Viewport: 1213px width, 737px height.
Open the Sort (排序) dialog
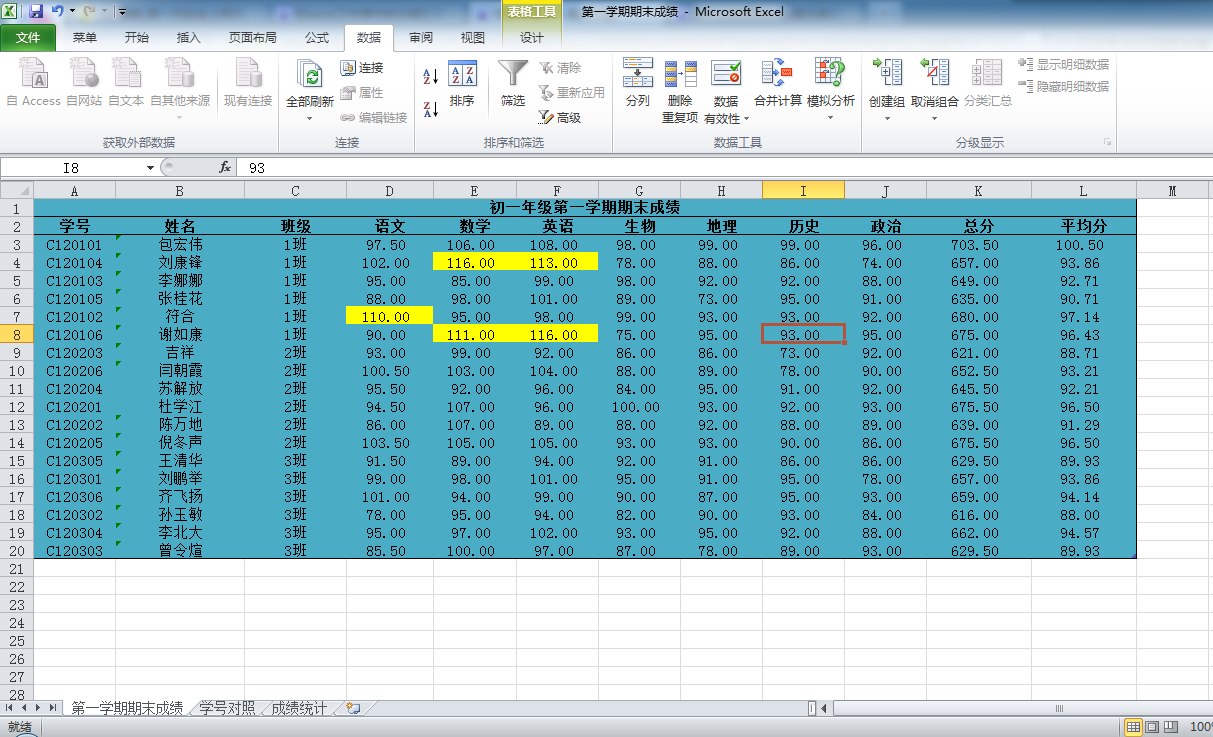click(462, 82)
